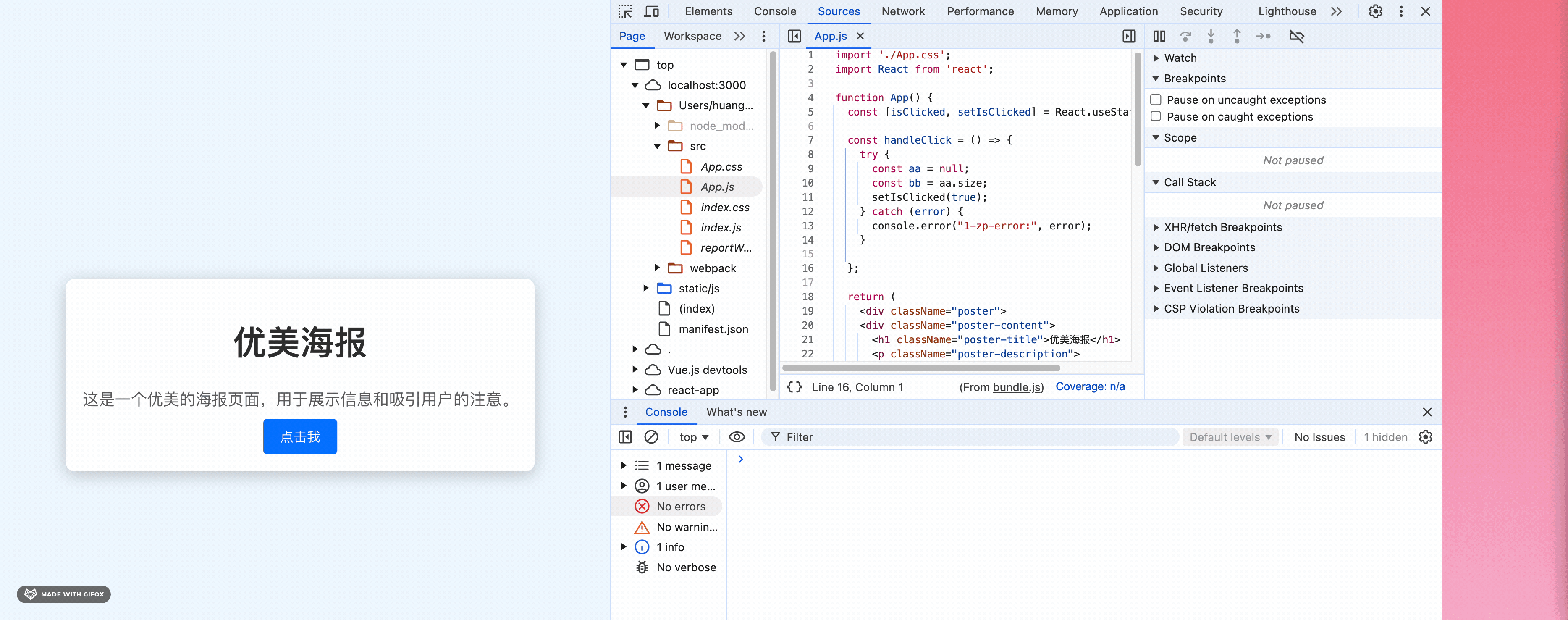This screenshot has height=620, width=1568.
Task: Open DevTools settings gear
Action: coord(1375,12)
